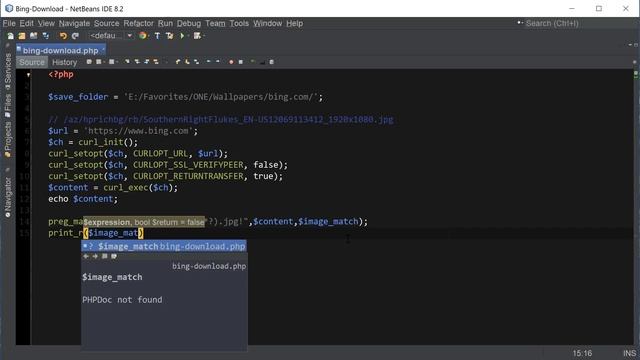640x360 pixels.
Task: Open the Tools menu
Action: click(239, 23)
